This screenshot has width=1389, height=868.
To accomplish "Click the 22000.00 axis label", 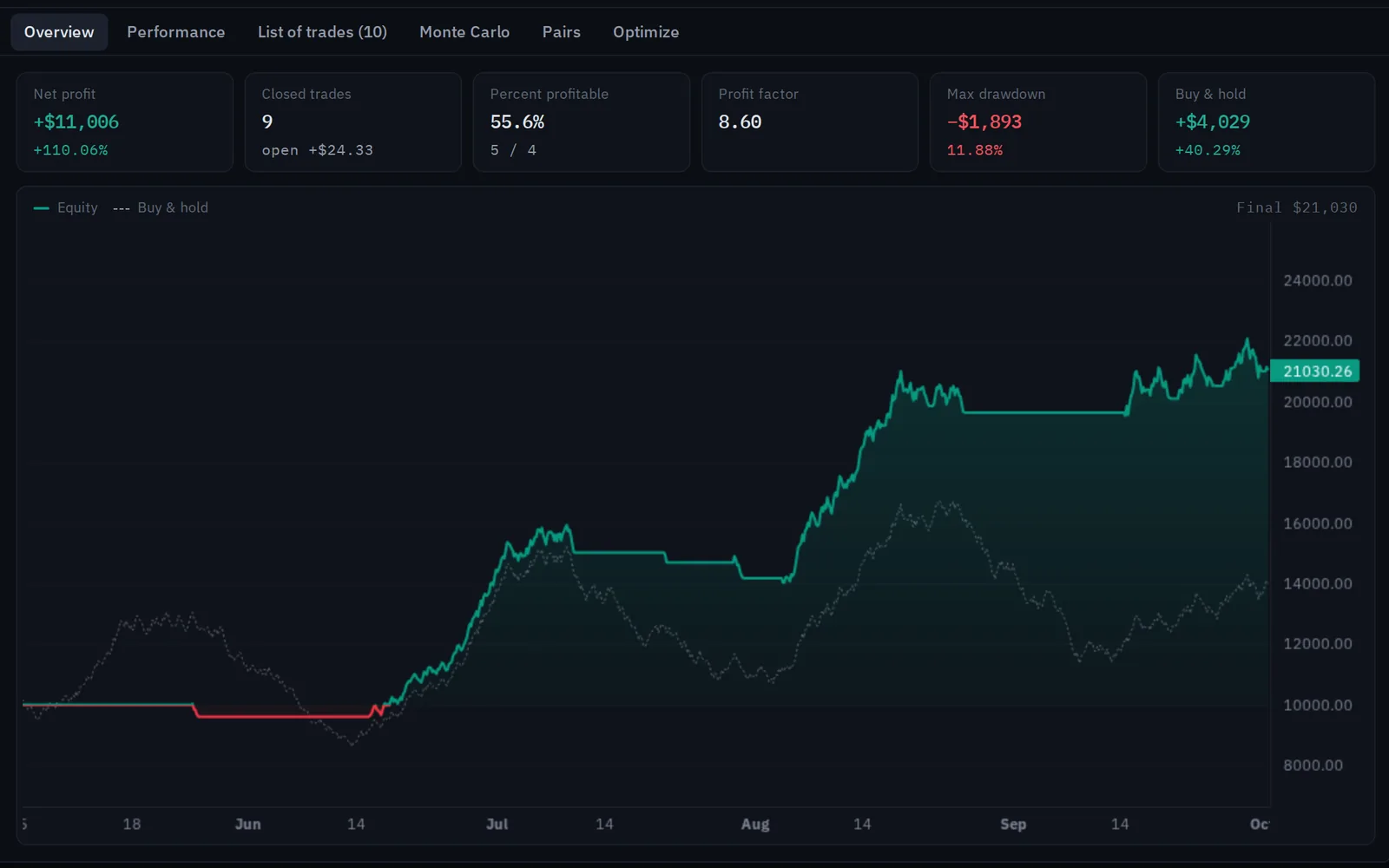I will coord(1318,340).
